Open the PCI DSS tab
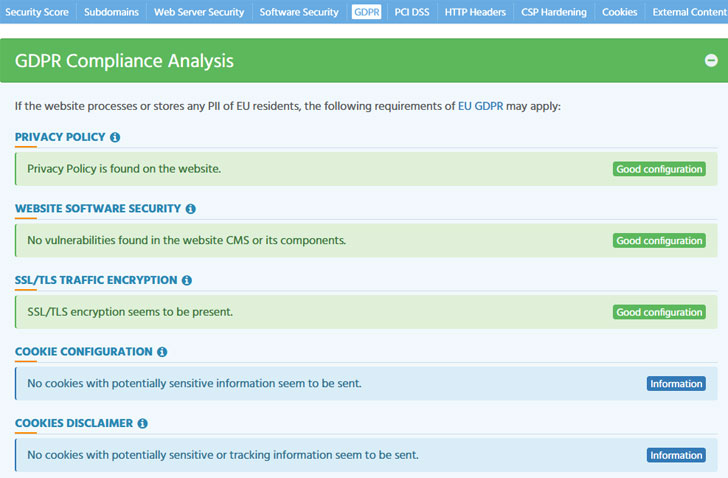Image resolution: width=728 pixels, height=478 pixels. click(x=412, y=12)
